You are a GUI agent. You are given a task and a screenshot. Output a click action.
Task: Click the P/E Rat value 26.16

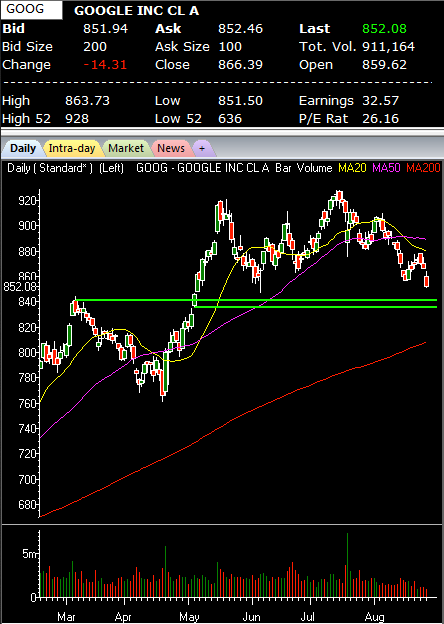click(380, 119)
